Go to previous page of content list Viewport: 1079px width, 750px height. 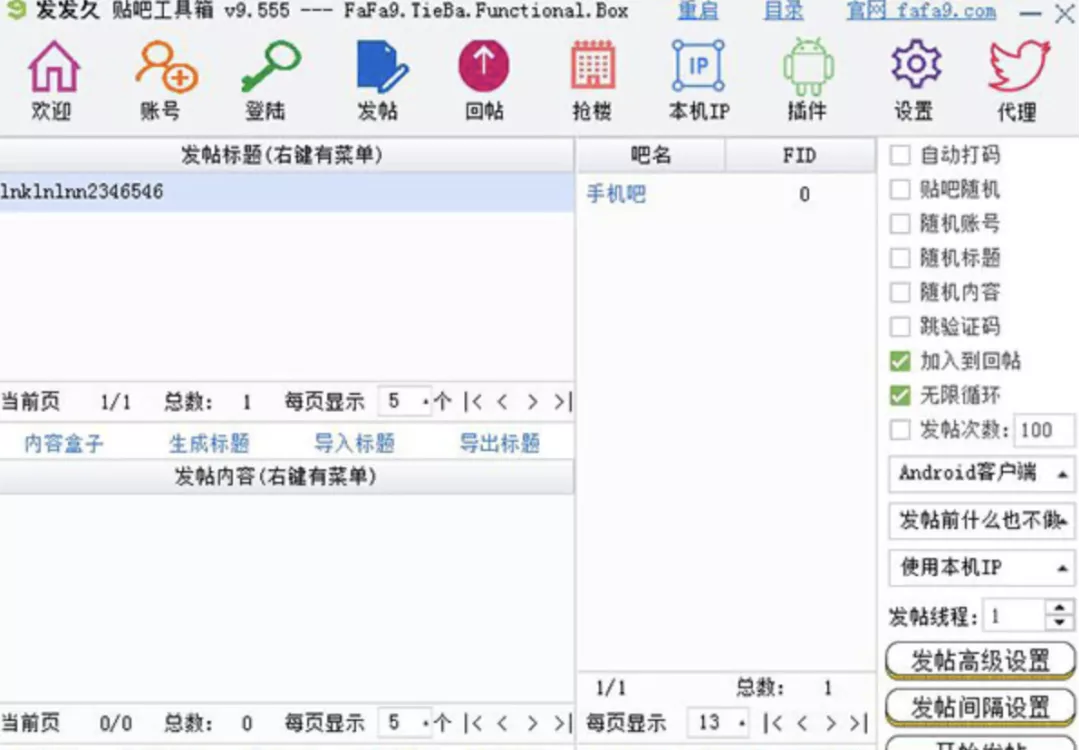pos(502,723)
